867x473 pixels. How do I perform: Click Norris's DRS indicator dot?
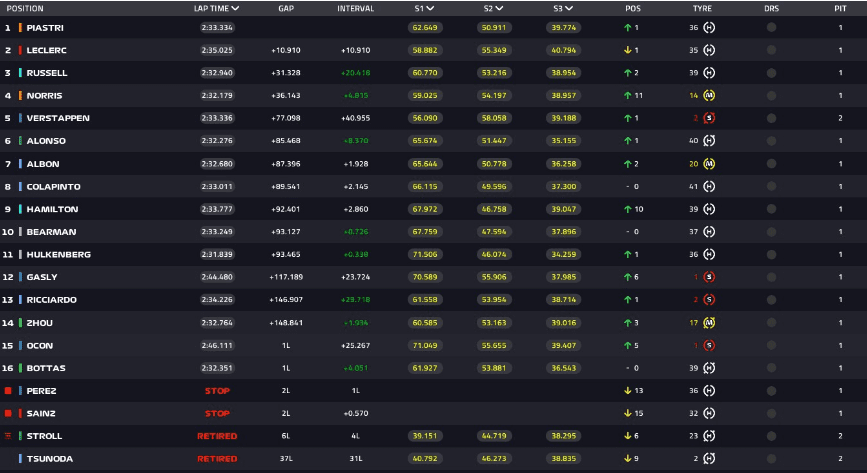click(x=771, y=96)
